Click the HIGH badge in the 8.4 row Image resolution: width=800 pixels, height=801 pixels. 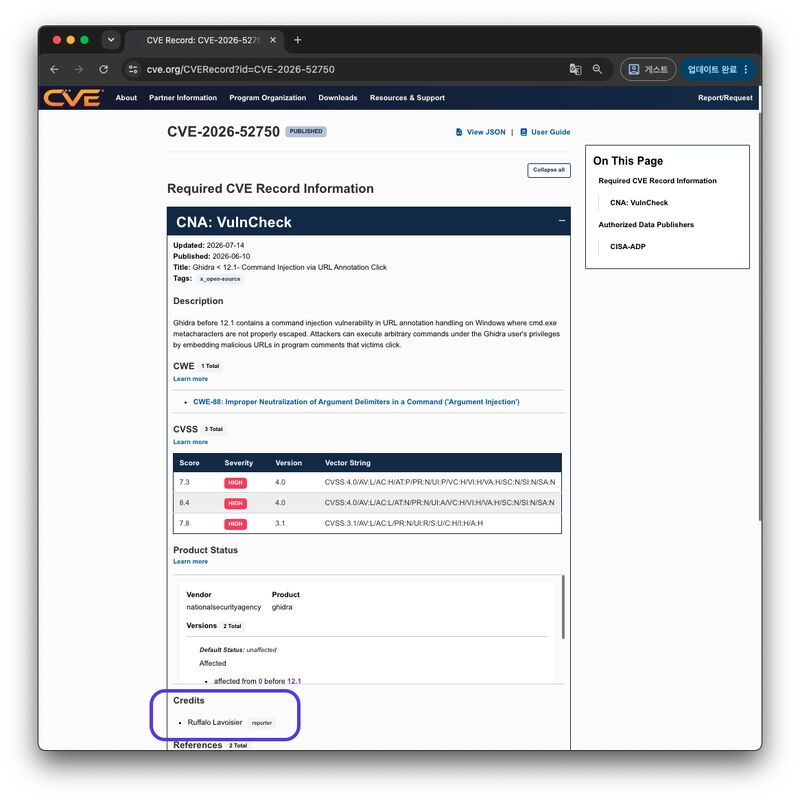236,503
